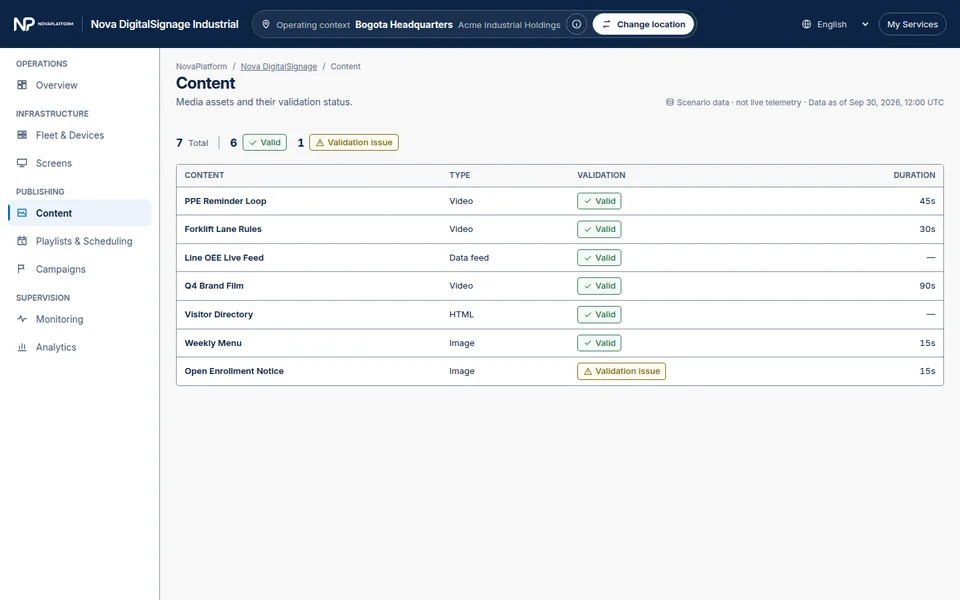960x600 pixels.
Task: Click the 90s duration value
Action: coord(928,286)
